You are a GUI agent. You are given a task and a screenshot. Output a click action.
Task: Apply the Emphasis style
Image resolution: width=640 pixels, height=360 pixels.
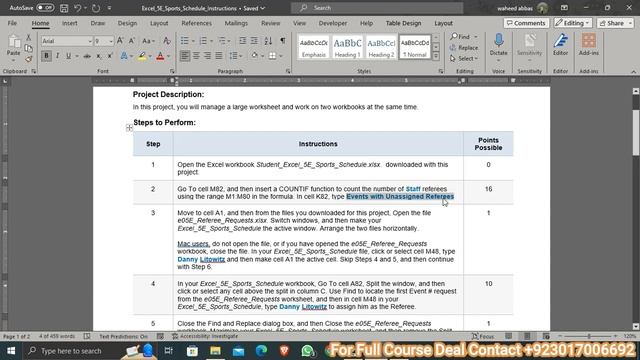[313, 47]
